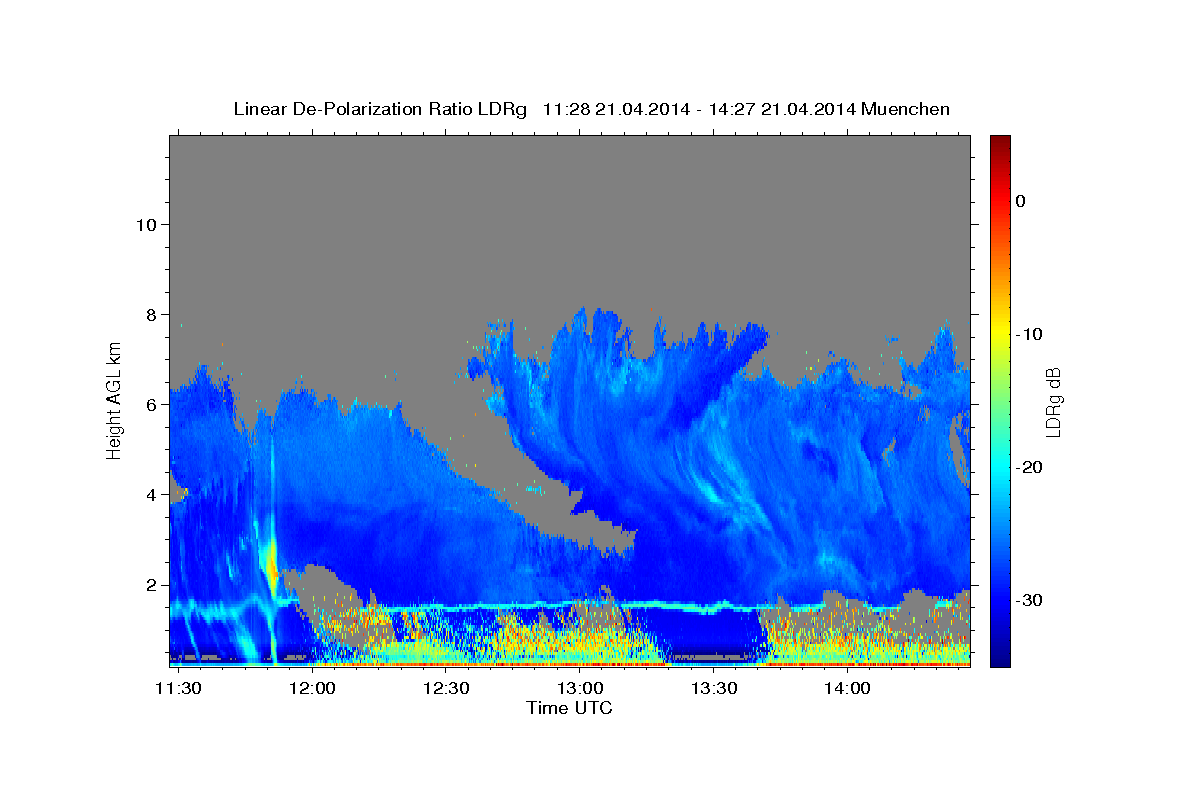Click the 'Height AGL km' y-axis label
This screenshot has height=800, width=1200.
point(114,400)
